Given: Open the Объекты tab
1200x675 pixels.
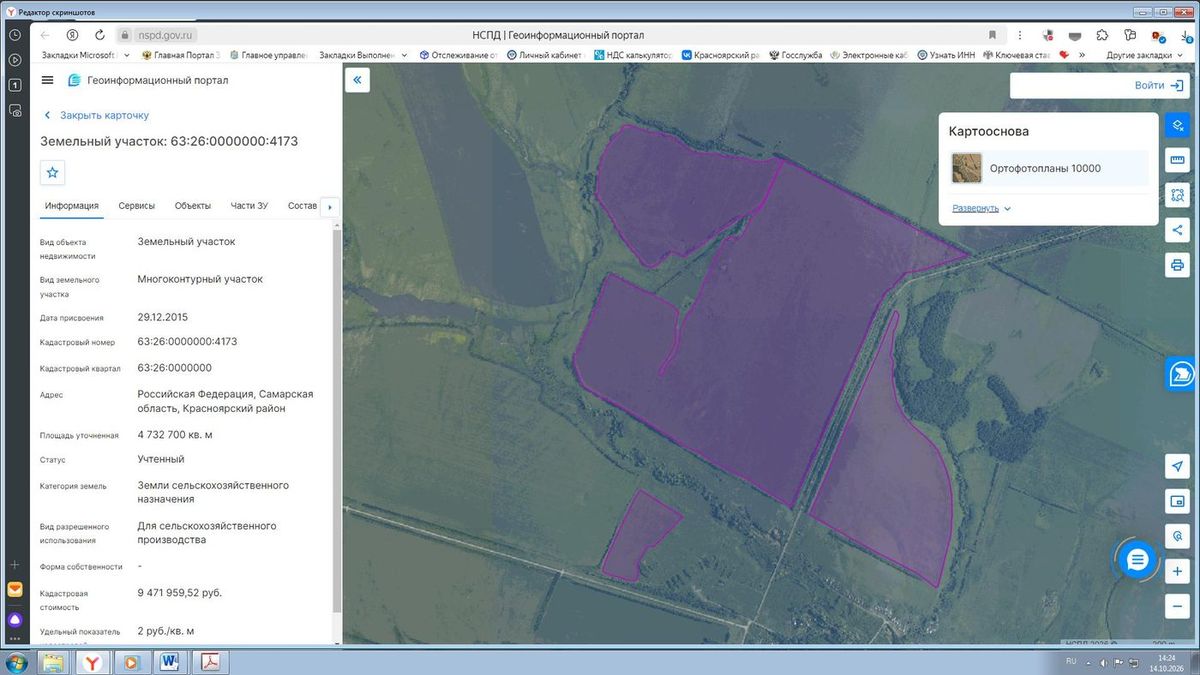Looking at the screenshot, I should 193,206.
